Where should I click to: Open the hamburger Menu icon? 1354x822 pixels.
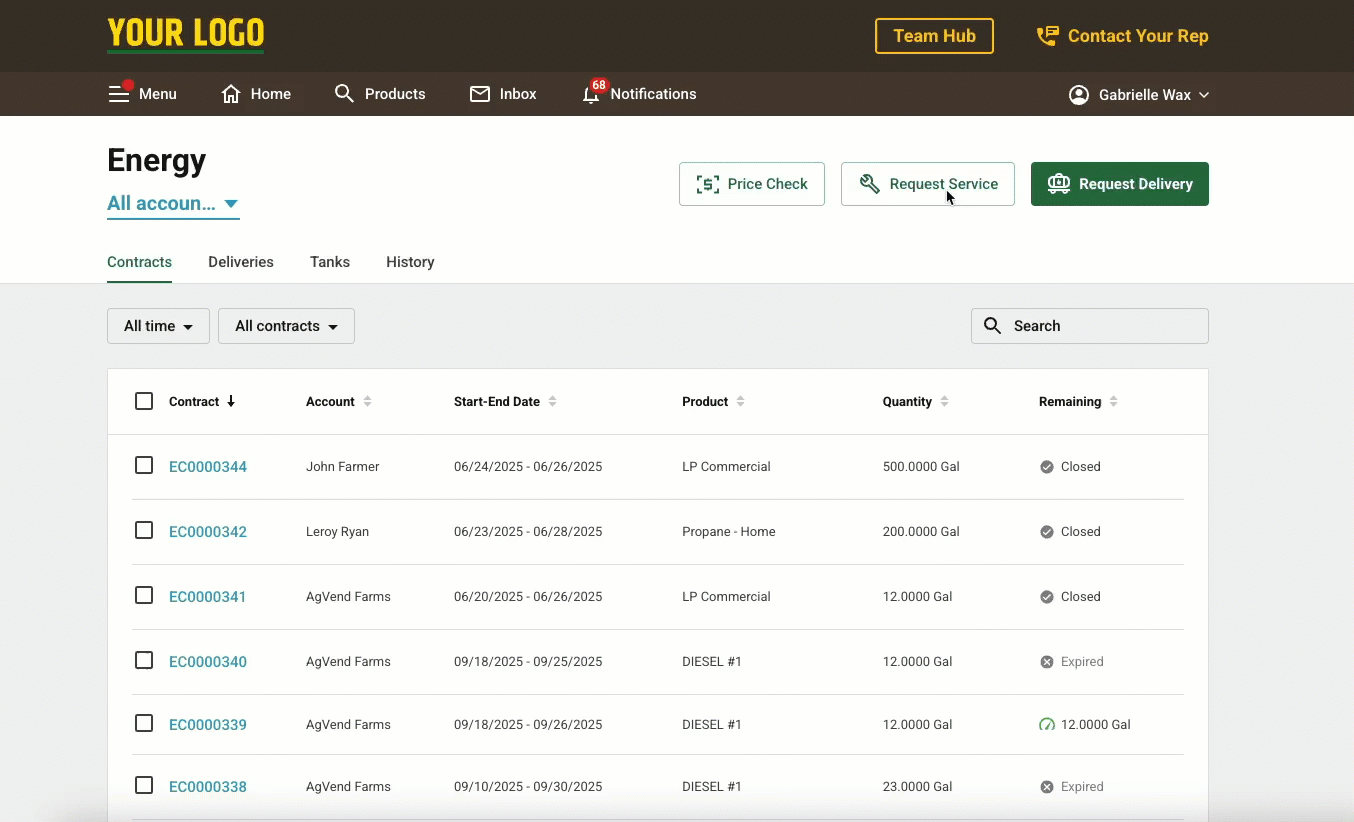[x=119, y=94]
